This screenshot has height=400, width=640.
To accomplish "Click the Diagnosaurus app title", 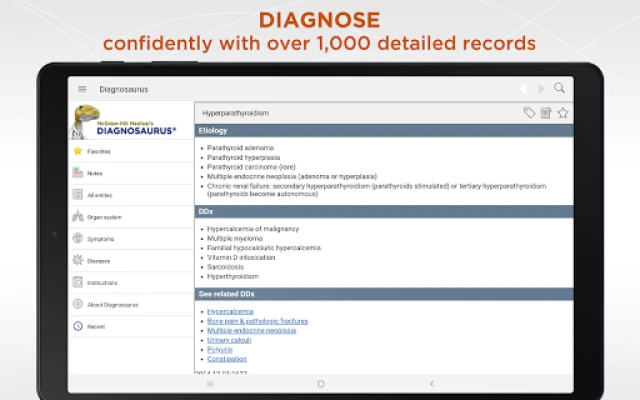I will (124, 89).
